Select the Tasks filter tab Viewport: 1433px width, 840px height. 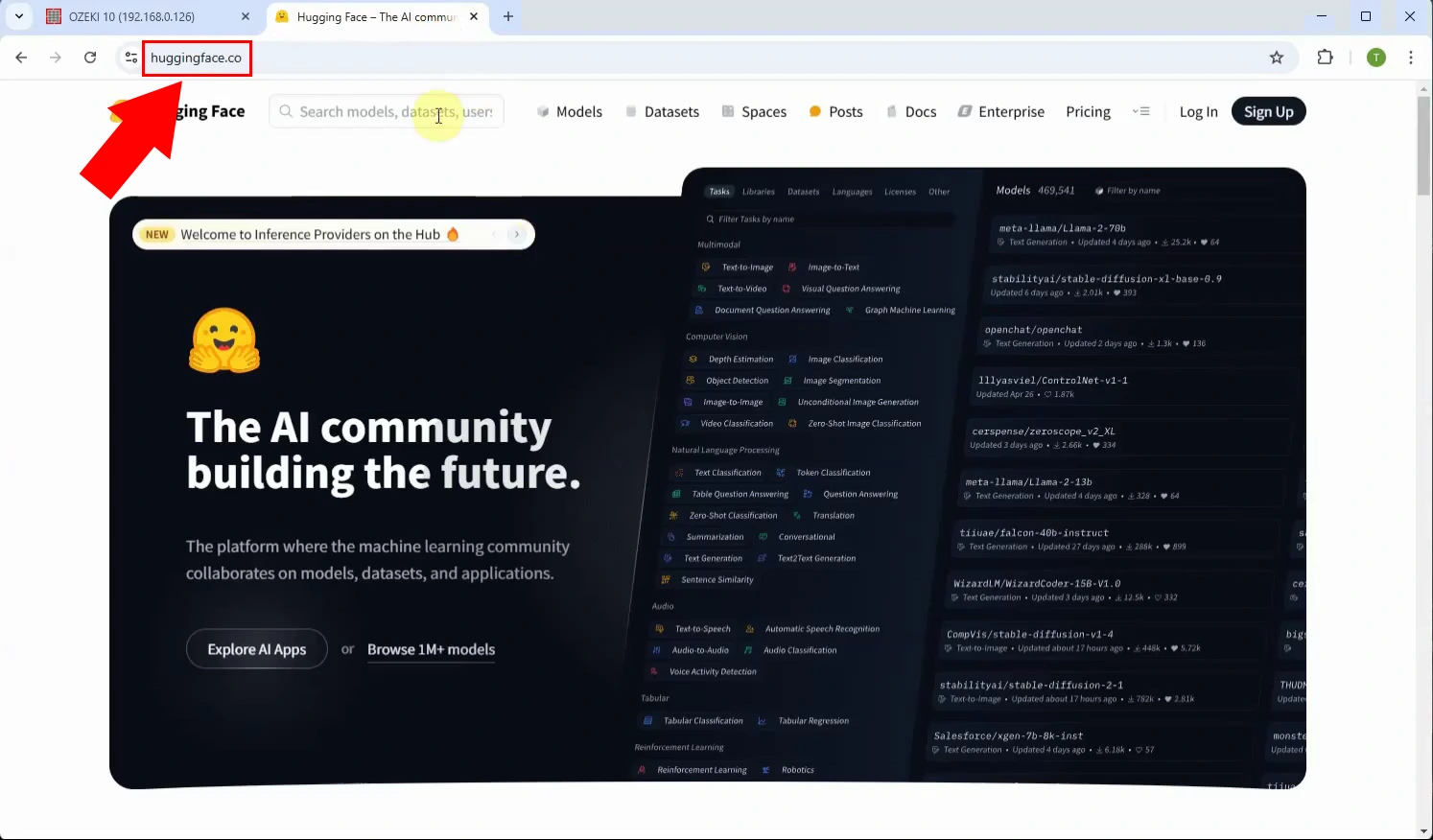(x=719, y=192)
